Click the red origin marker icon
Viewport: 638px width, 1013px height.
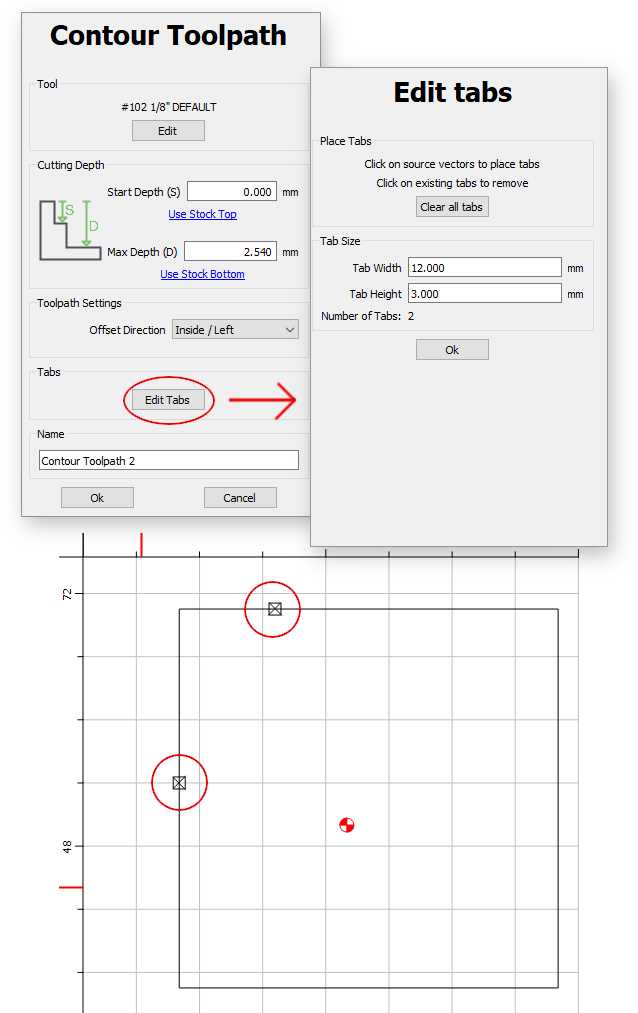[x=347, y=825]
